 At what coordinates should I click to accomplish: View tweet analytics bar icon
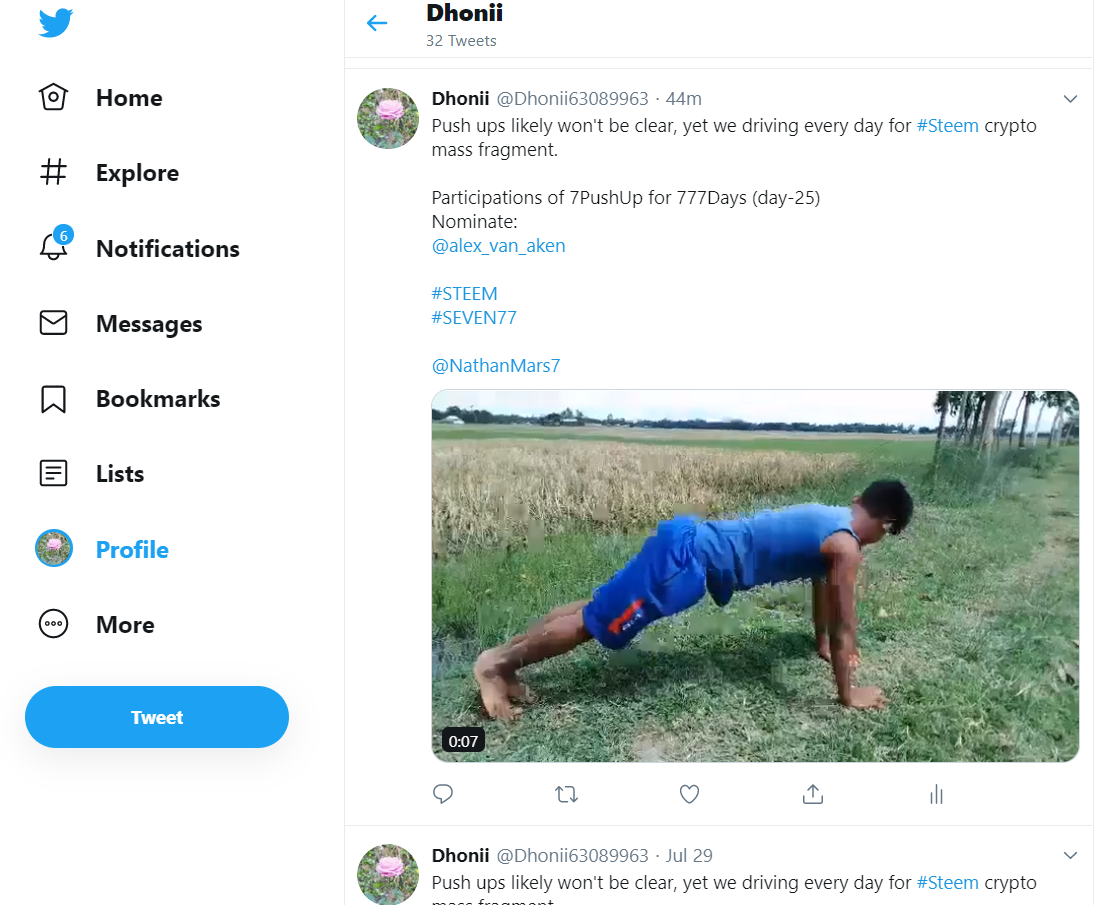tap(936, 794)
